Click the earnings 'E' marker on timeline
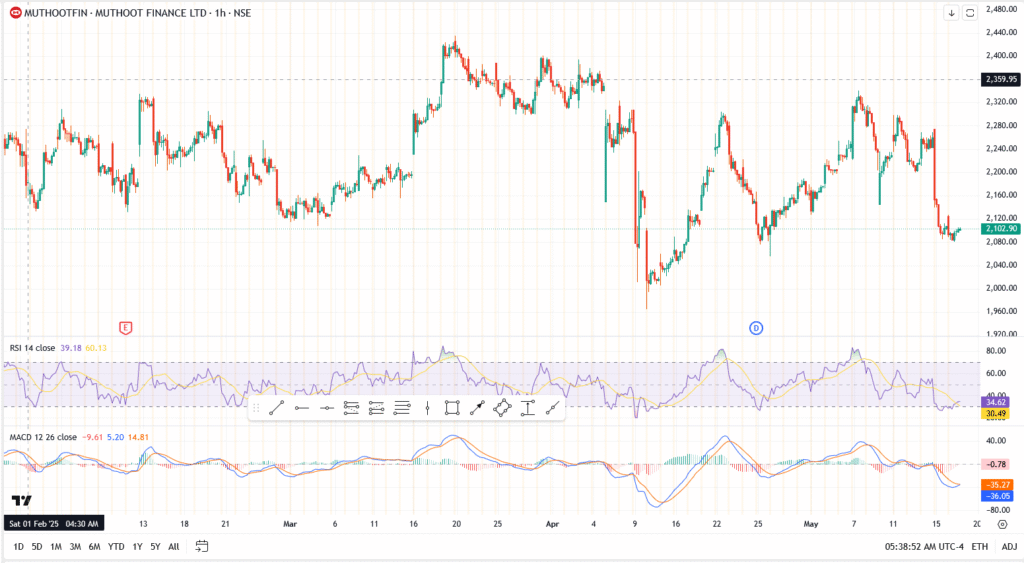This screenshot has width=1024, height=563. coord(126,327)
